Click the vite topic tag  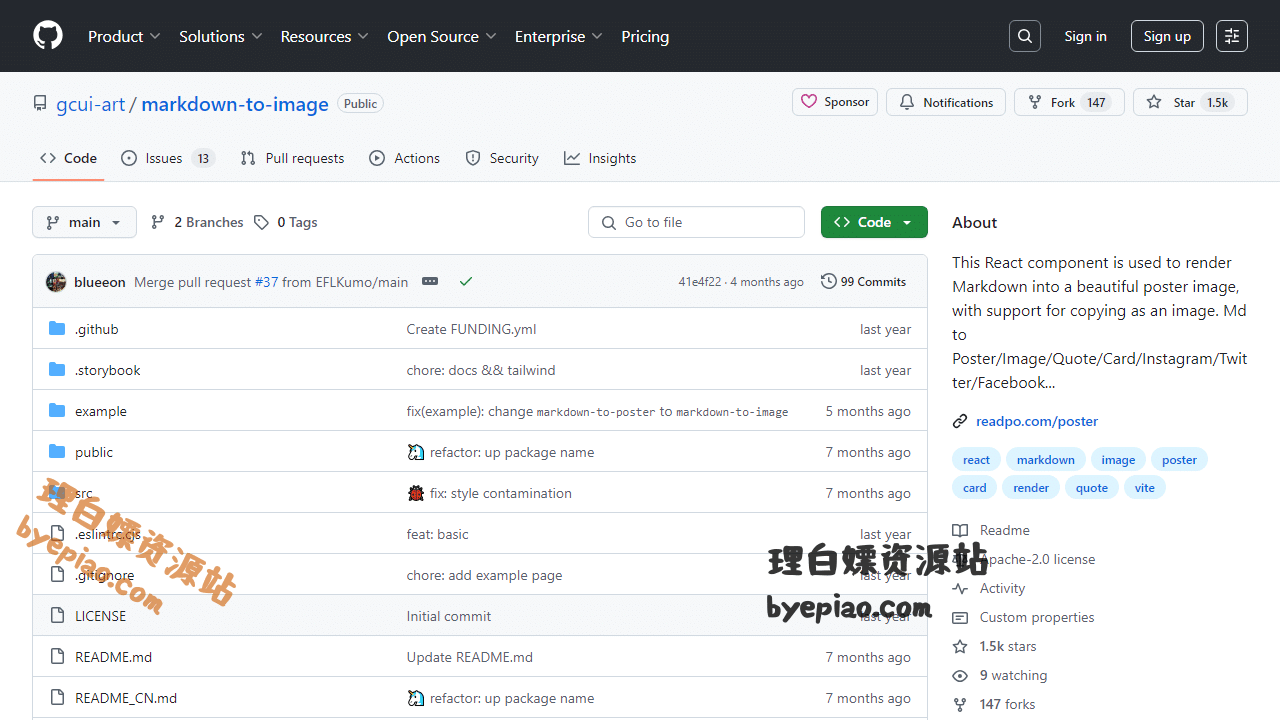(1145, 488)
